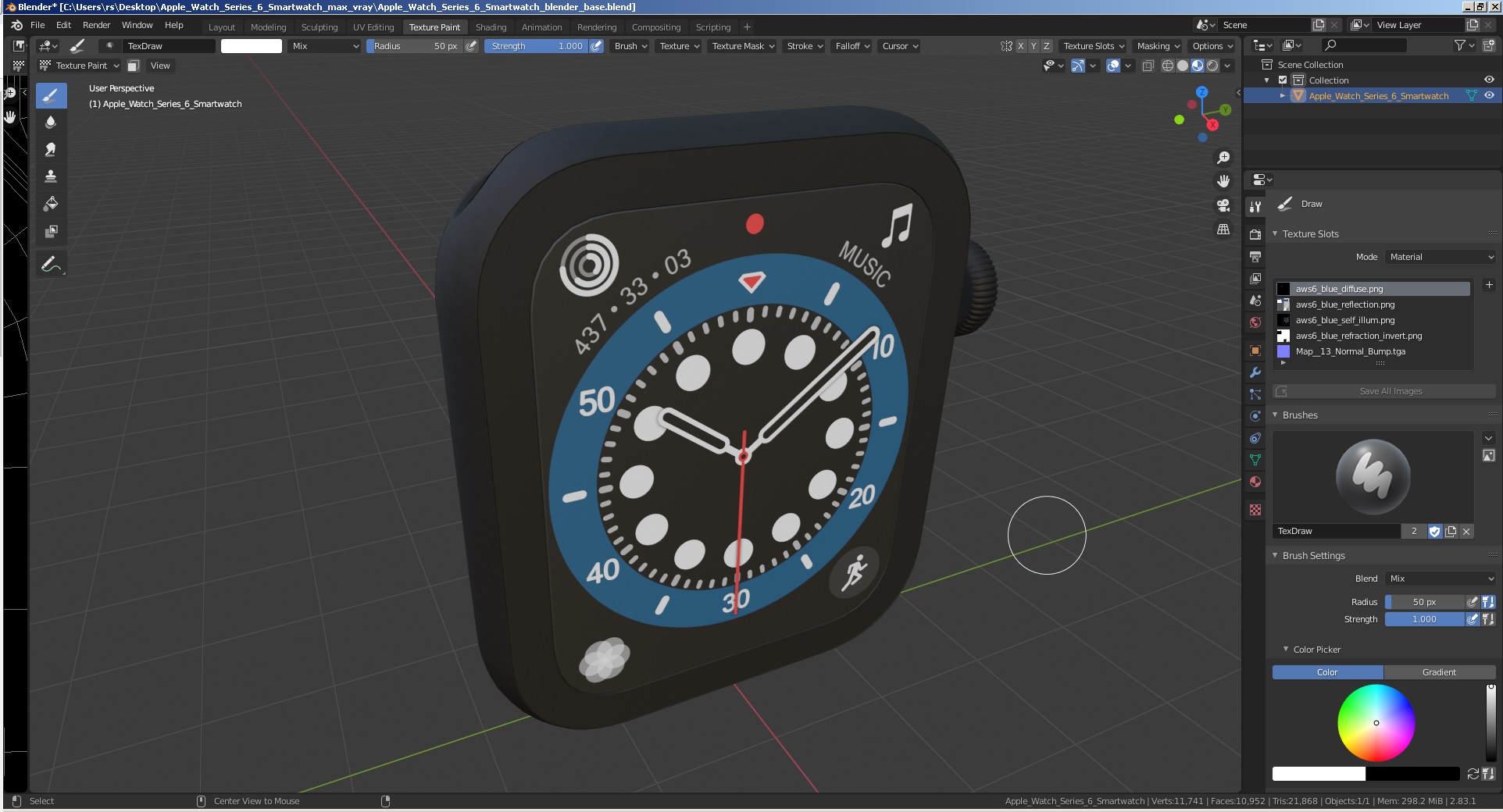The image size is (1503, 812).
Task: Open Physics properties tab
Action: click(x=1255, y=416)
